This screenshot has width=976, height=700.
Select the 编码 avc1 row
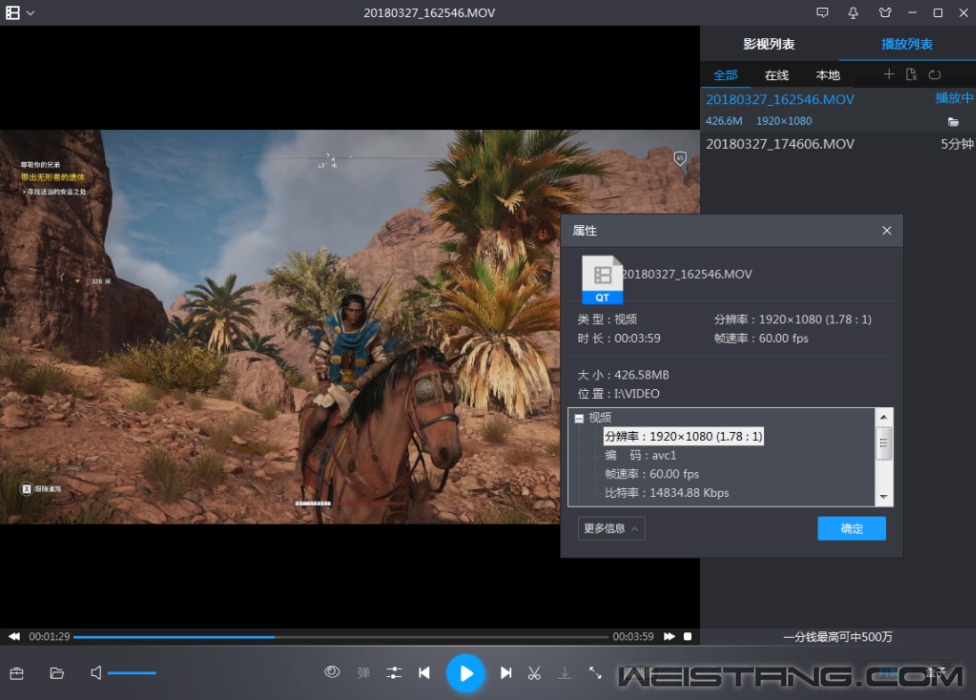[640, 455]
